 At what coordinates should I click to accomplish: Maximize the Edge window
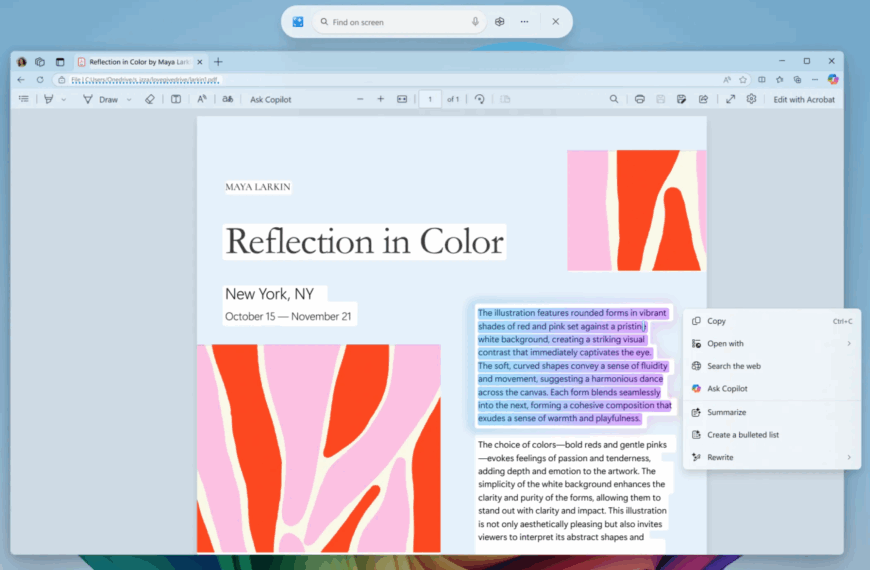pyautogui.click(x=807, y=61)
